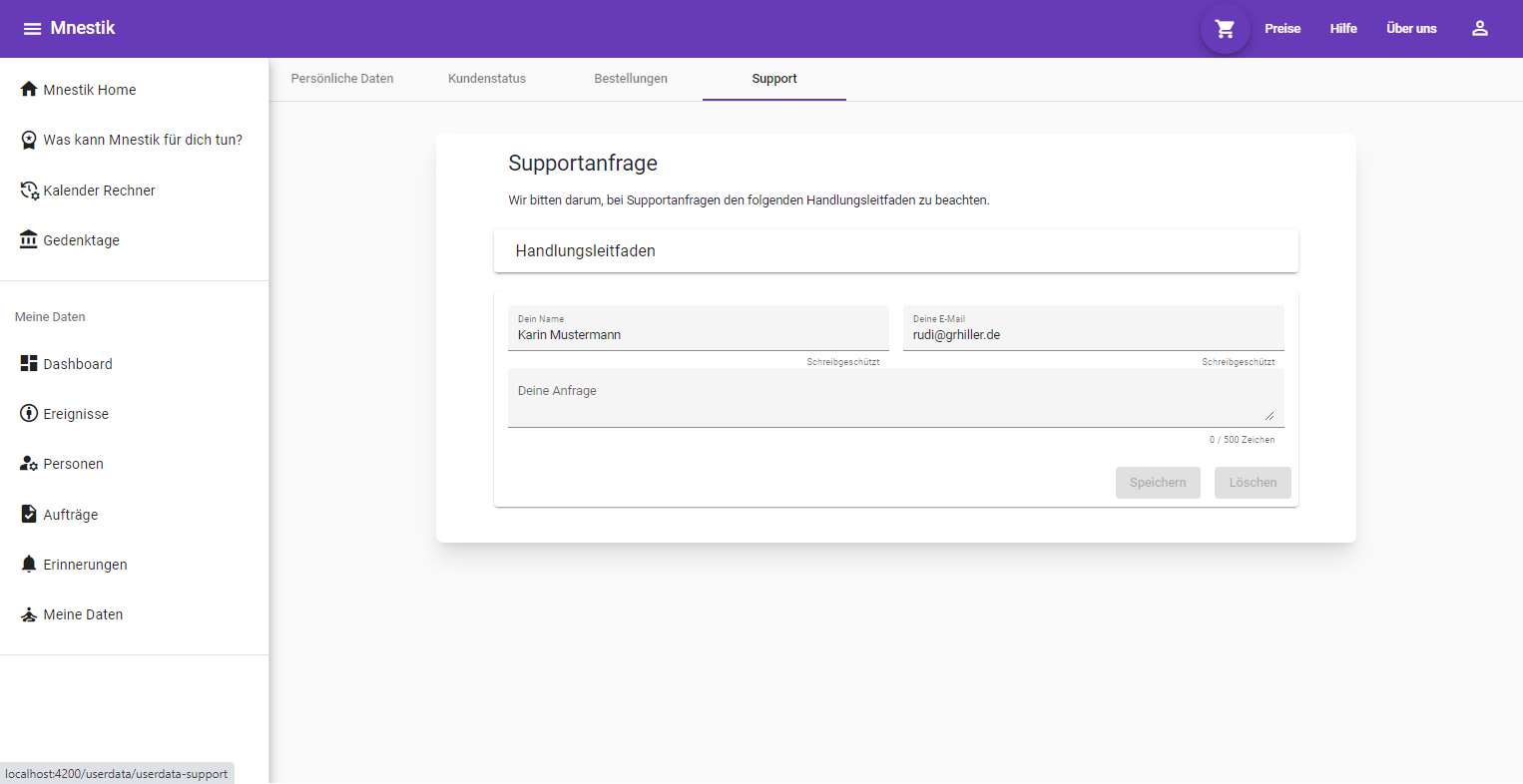1523x784 pixels.
Task: Click into the Deine Anfrage text area
Action: pyautogui.click(x=895, y=399)
